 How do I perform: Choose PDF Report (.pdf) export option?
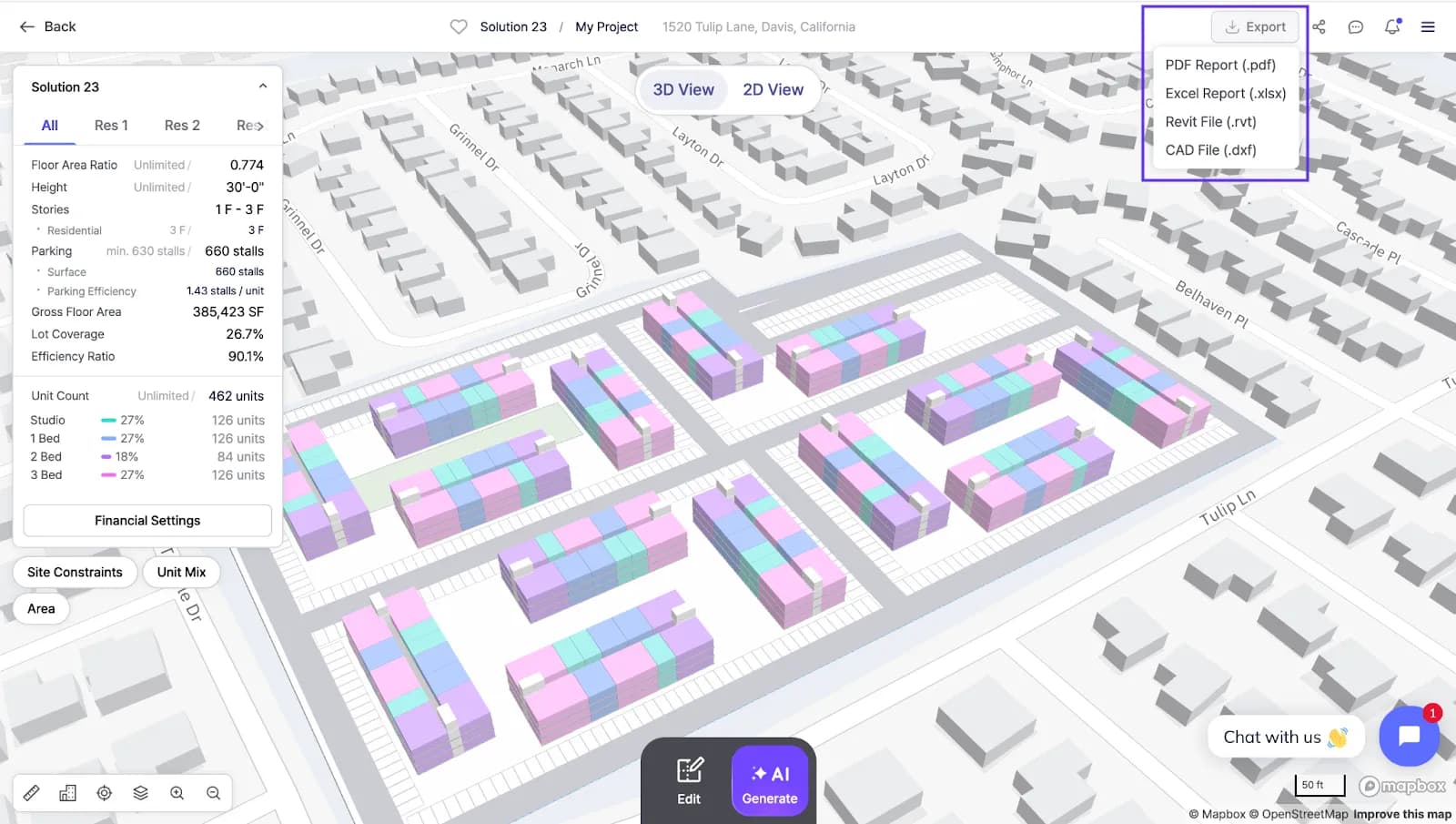point(1220,65)
